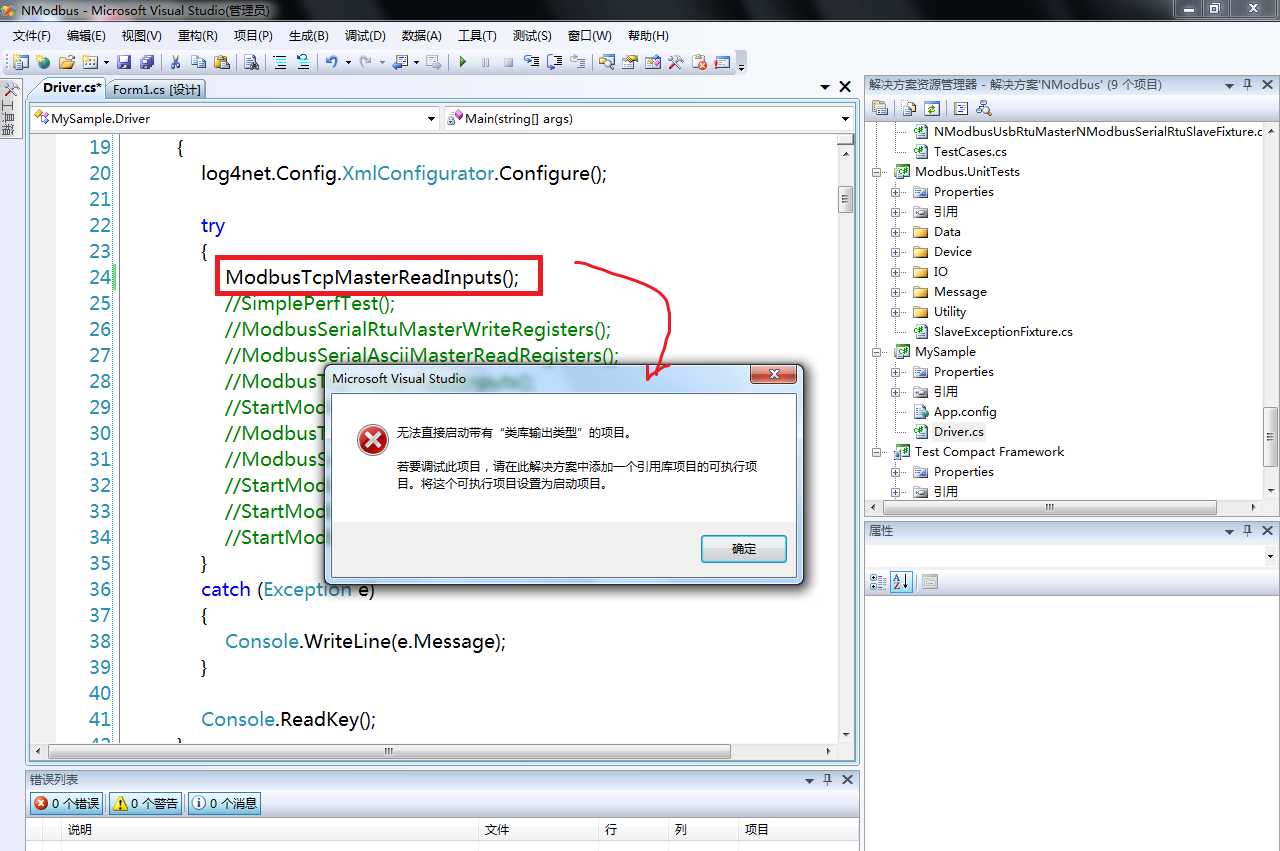The height and width of the screenshot is (851, 1280).
Task: Open the MySample.Driver class dropdown
Action: click(x=432, y=119)
